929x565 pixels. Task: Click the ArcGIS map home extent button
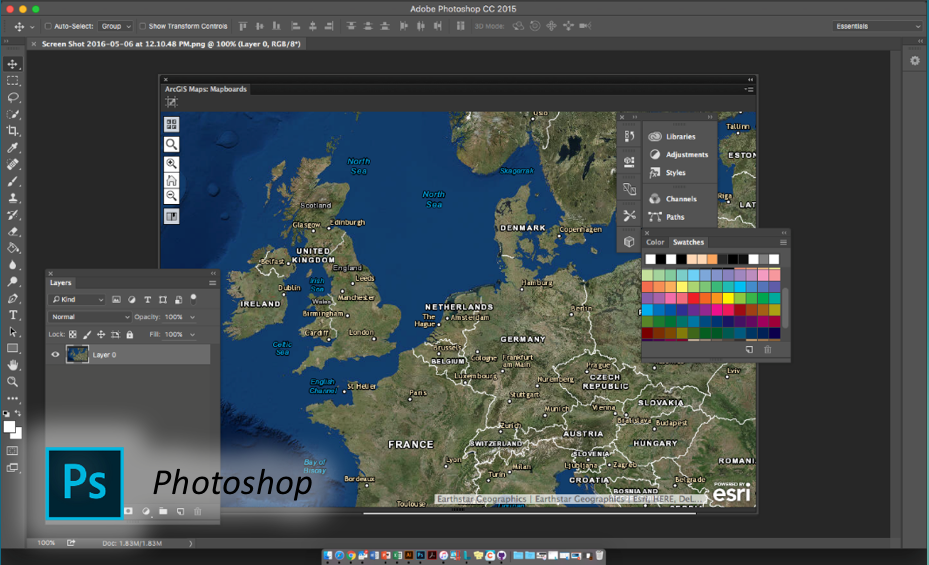pos(172,180)
